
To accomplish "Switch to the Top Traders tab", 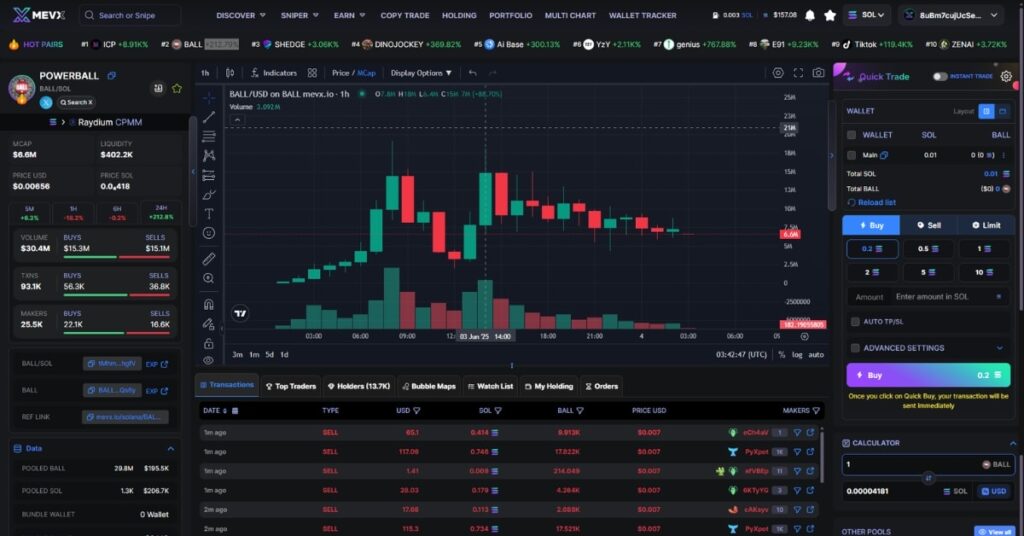I will pos(291,386).
